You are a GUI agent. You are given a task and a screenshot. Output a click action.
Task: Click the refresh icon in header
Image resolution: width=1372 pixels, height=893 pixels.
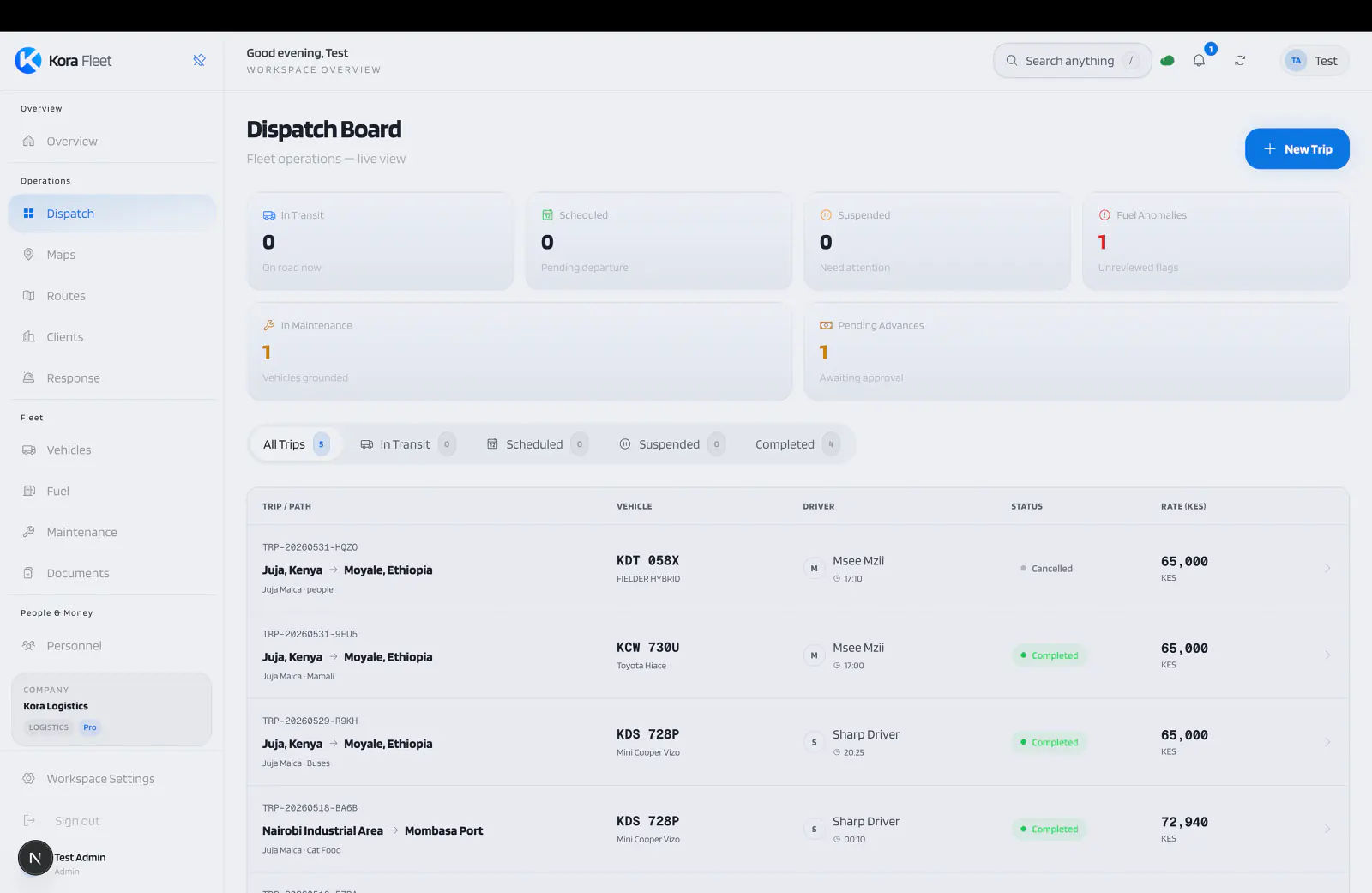point(1240,61)
